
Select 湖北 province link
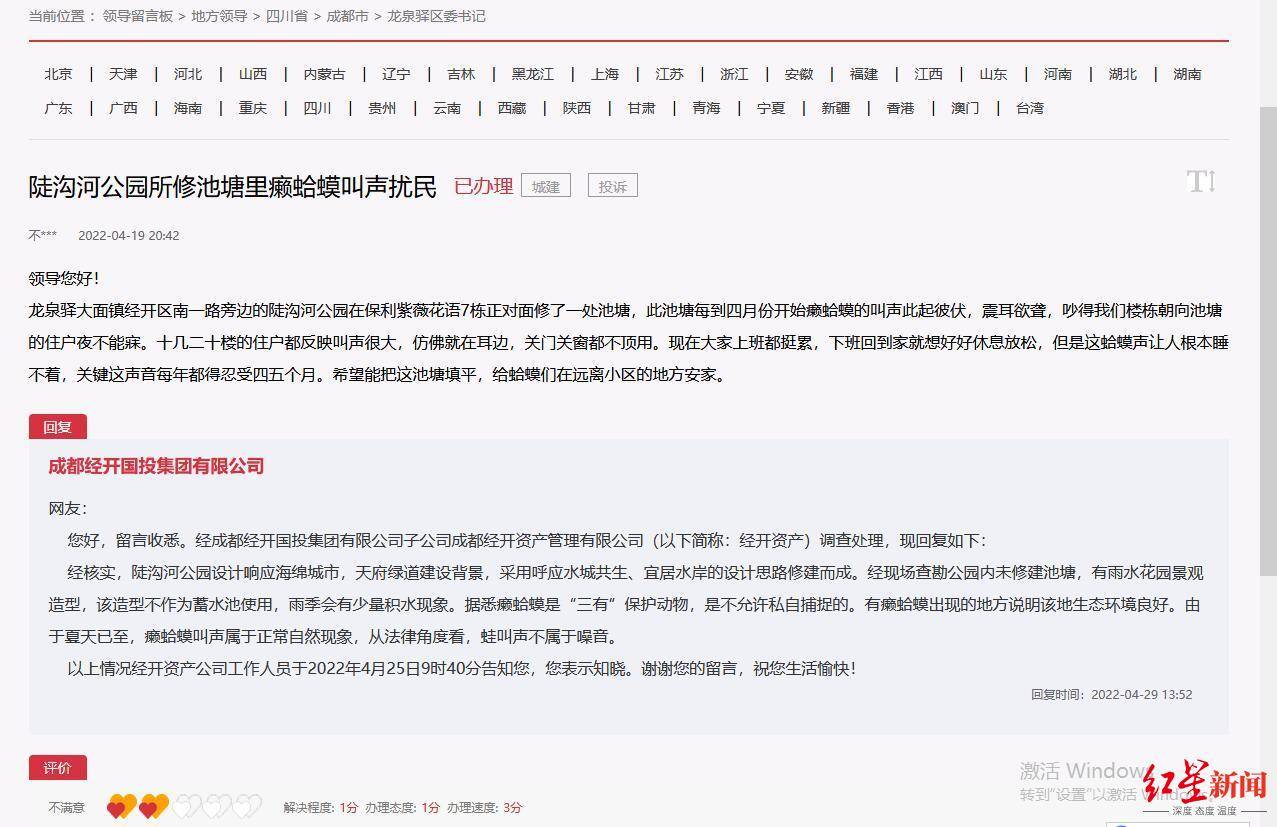click(x=1123, y=74)
